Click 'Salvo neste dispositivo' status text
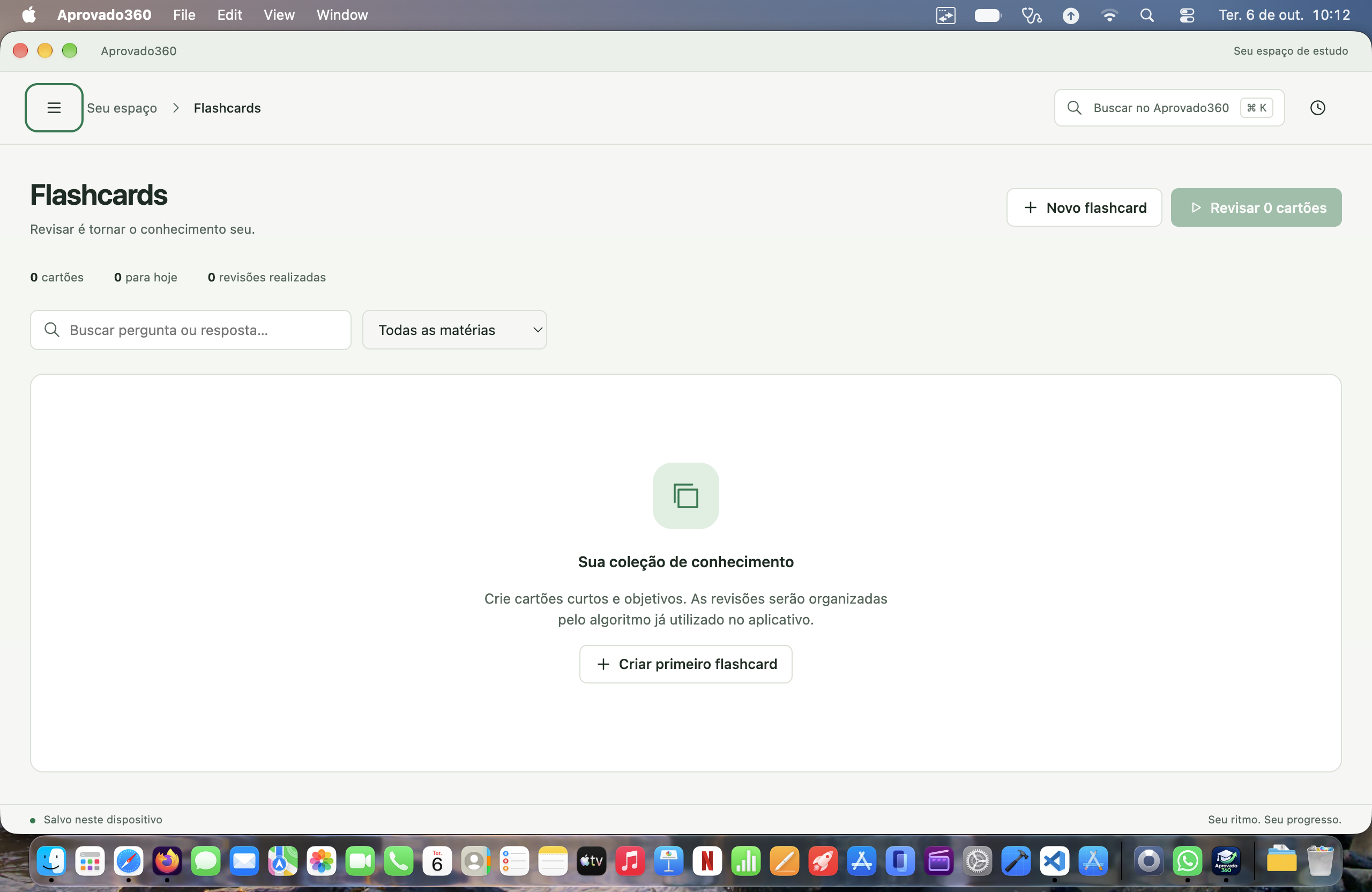Screen dimensions: 1372x892 102,819
